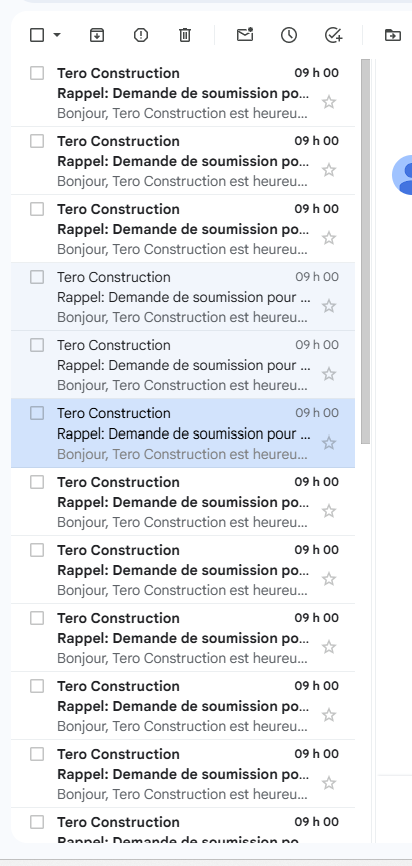Click the email list vertical scrollbar
This screenshot has width=412, height=866.
pyautogui.click(x=365, y=251)
